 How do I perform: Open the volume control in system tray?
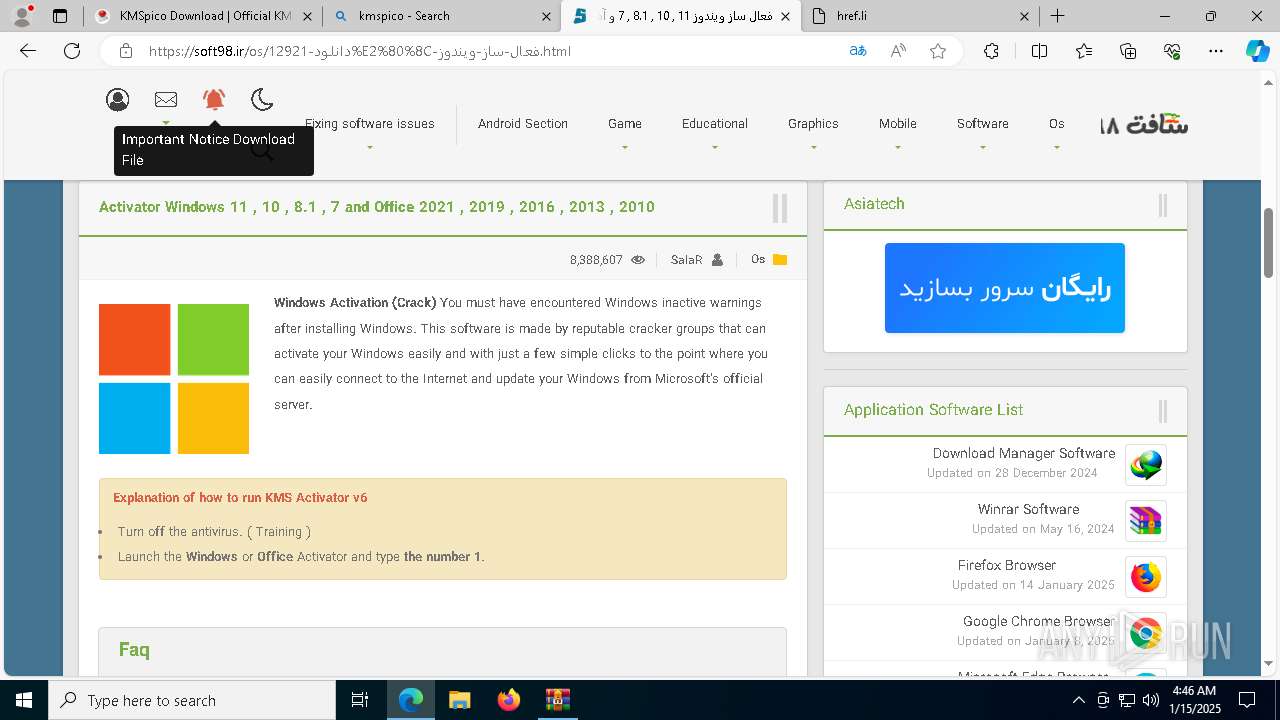[1151, 700]
